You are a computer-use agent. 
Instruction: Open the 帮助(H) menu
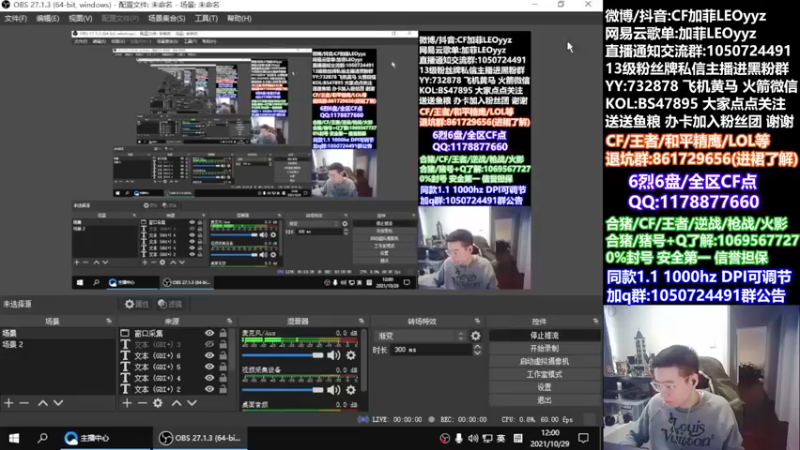[x=239, y=18]
